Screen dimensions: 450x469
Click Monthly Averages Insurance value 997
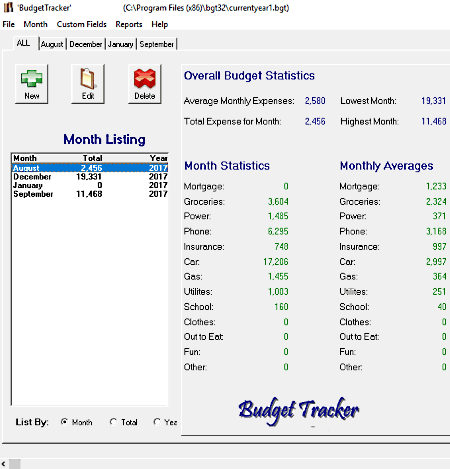(439, 247)
